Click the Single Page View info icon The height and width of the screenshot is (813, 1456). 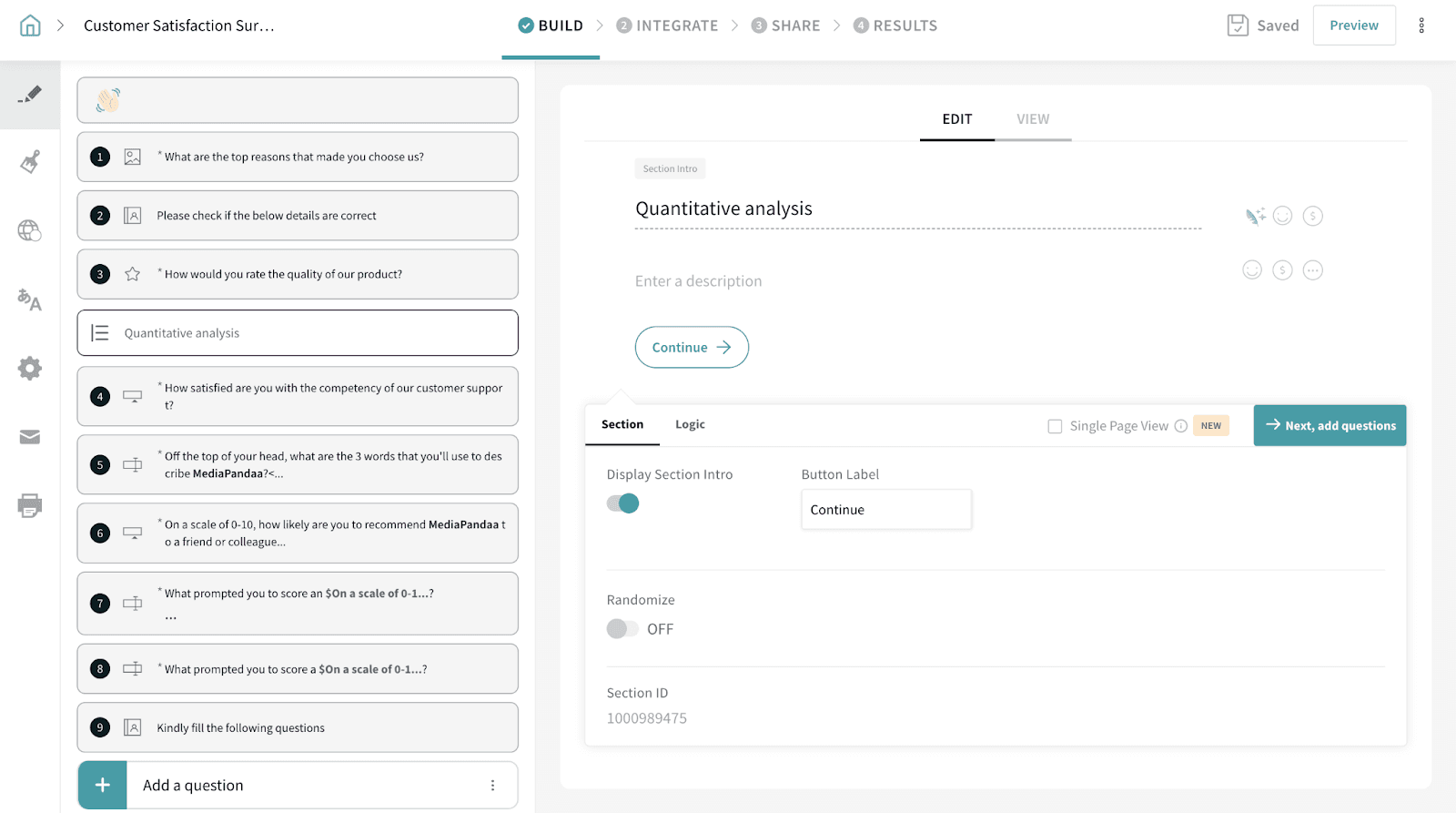click(x=1180, y=426)
